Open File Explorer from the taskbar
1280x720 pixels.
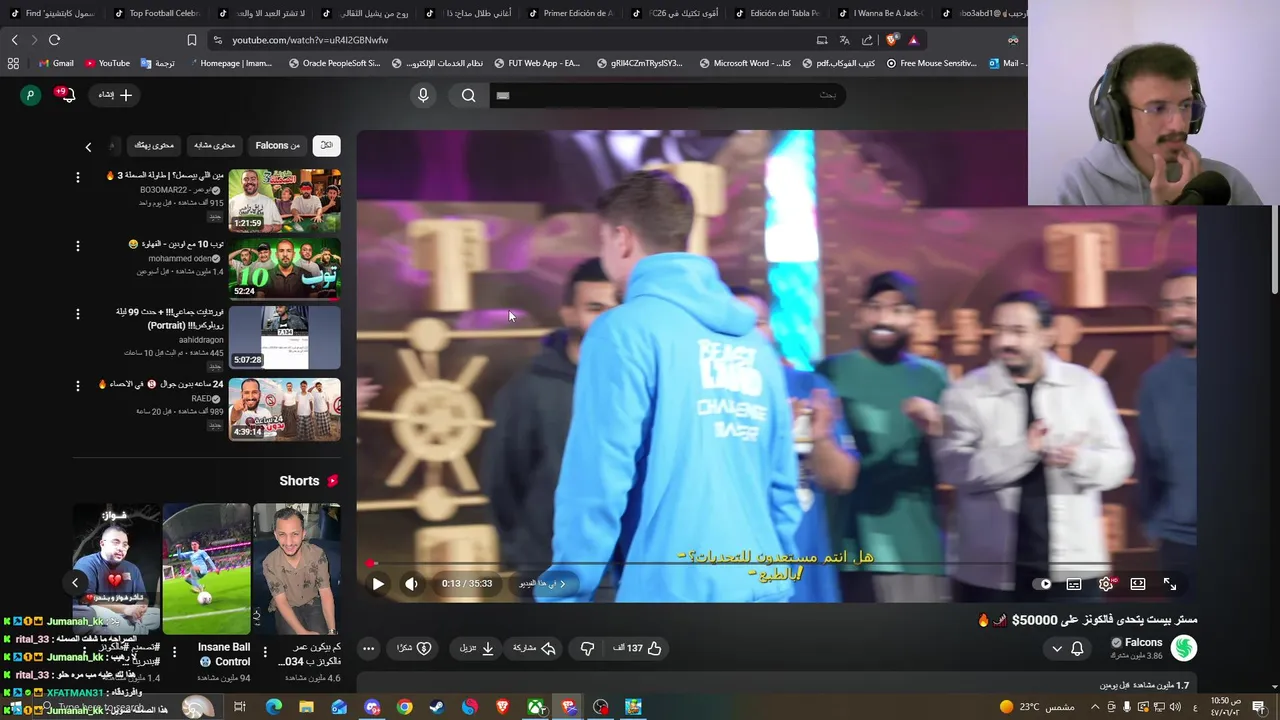[x=306, y=707]
